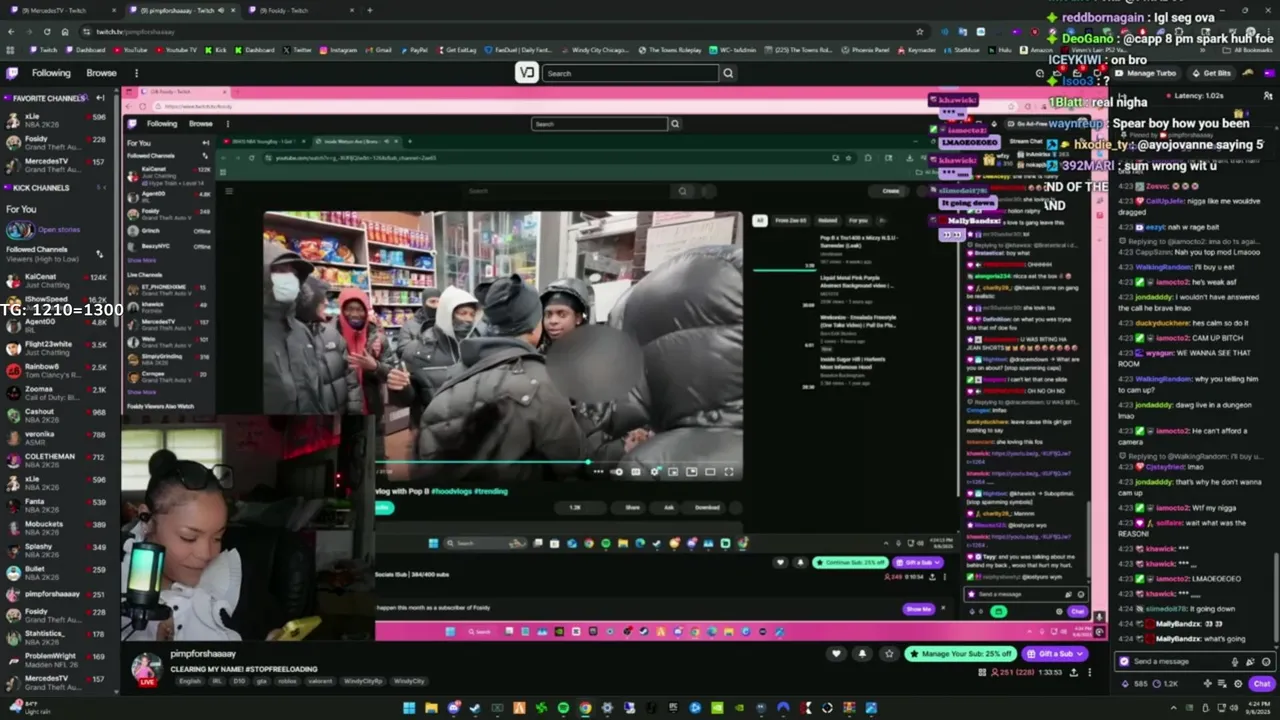
Task: Toggle the star favorite button under the stream
Action: click(x=888, y=654)
